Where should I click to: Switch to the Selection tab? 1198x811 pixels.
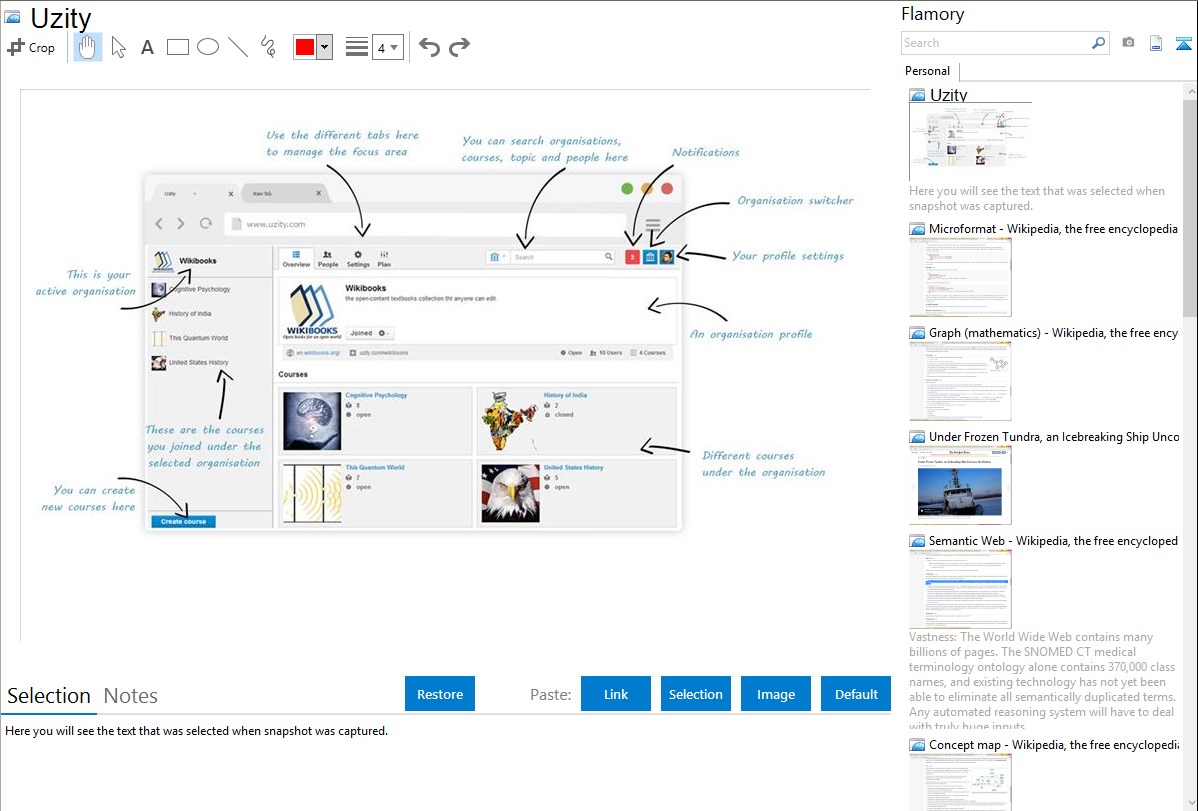[49, 696]
